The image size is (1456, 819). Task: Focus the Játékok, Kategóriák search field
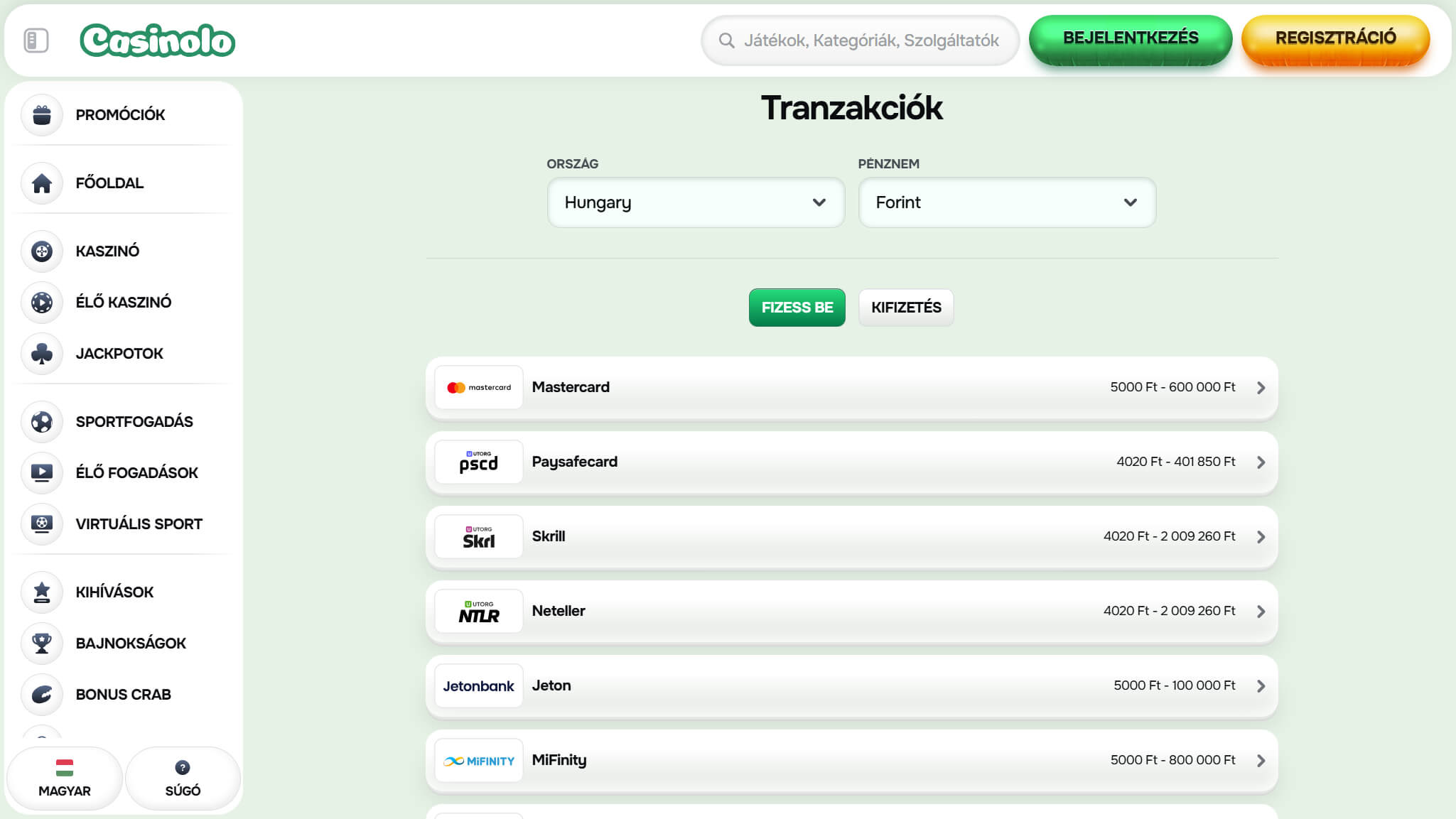click(860, 40)
